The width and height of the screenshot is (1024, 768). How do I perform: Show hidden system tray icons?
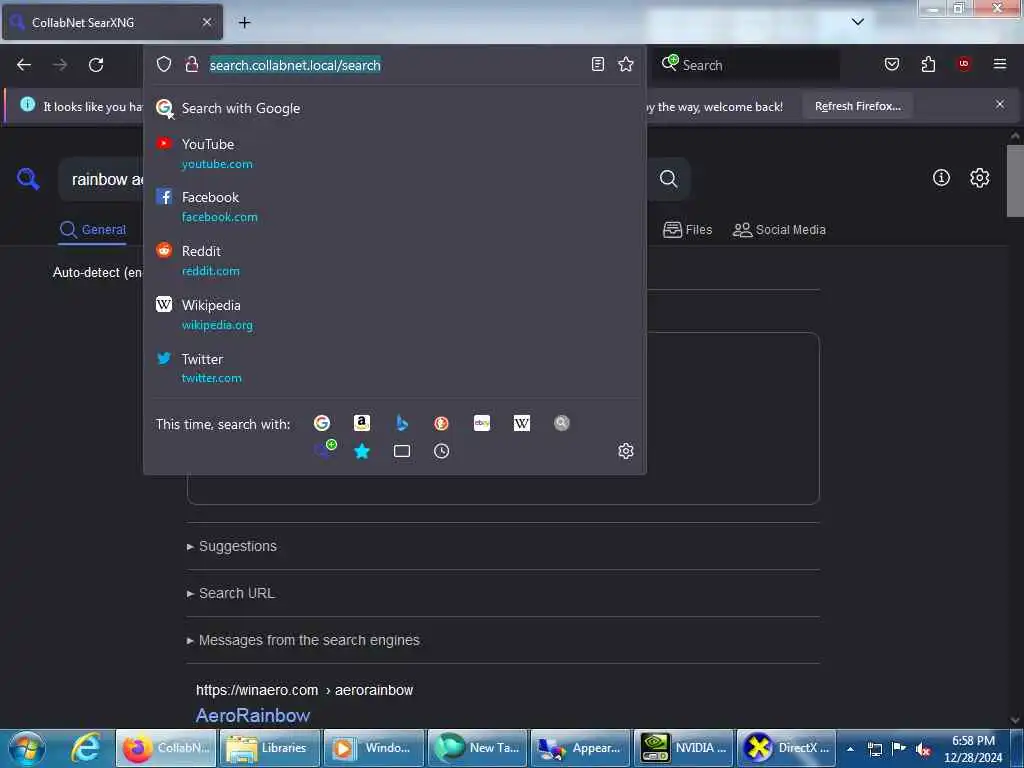pos(850,749)
